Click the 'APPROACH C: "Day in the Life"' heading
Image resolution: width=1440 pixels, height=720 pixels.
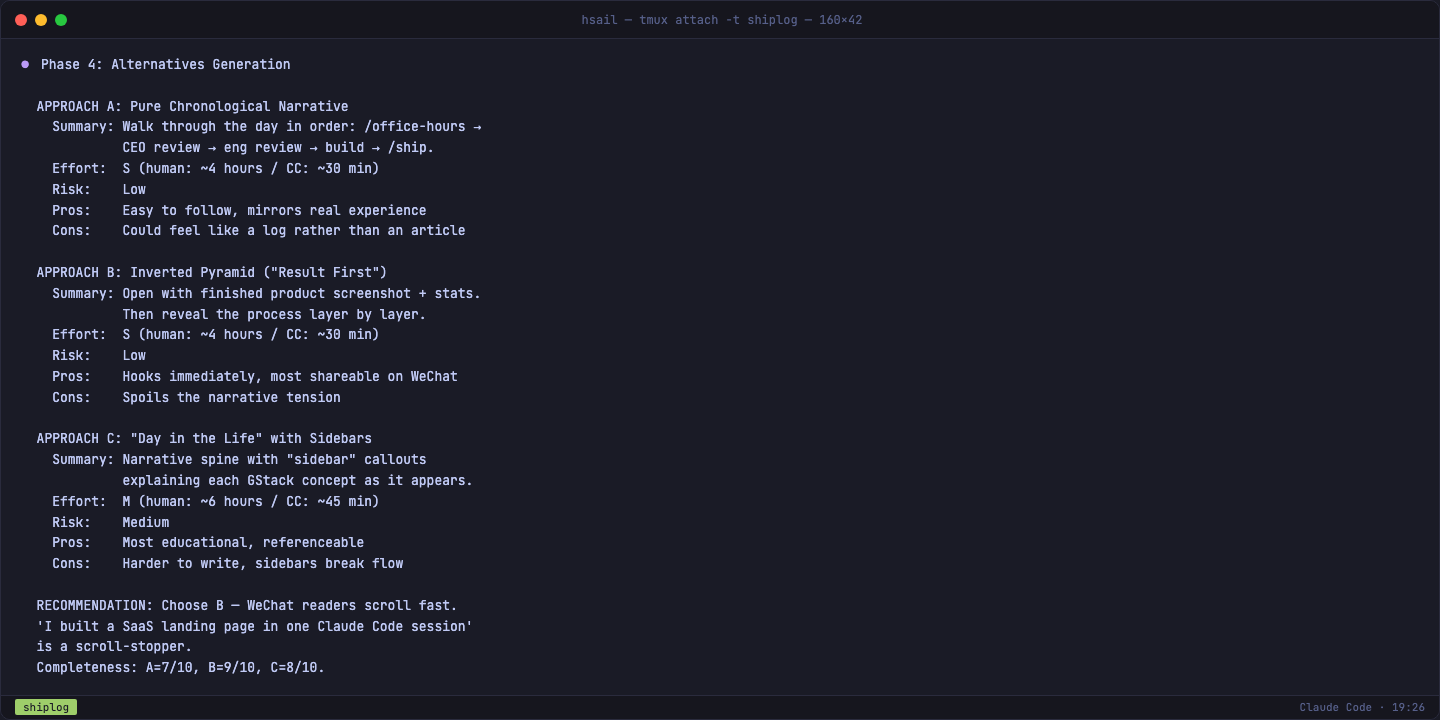tap(204, 438)
